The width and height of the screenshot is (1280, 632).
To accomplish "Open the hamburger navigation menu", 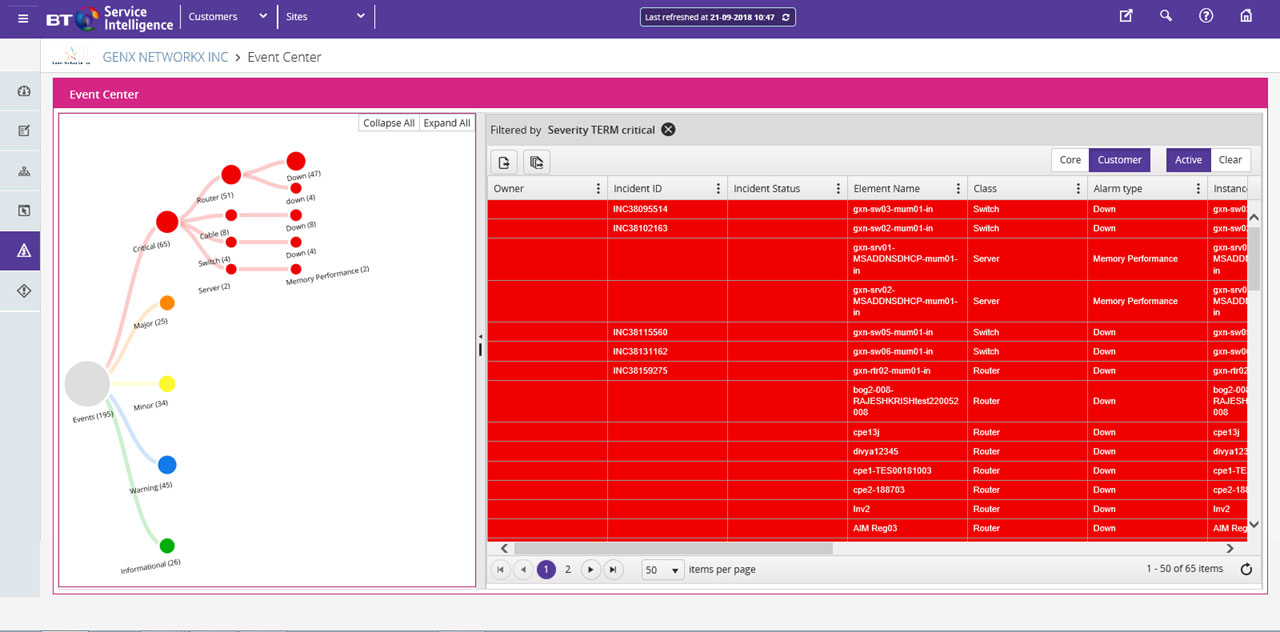I will (x=23, y=18).
